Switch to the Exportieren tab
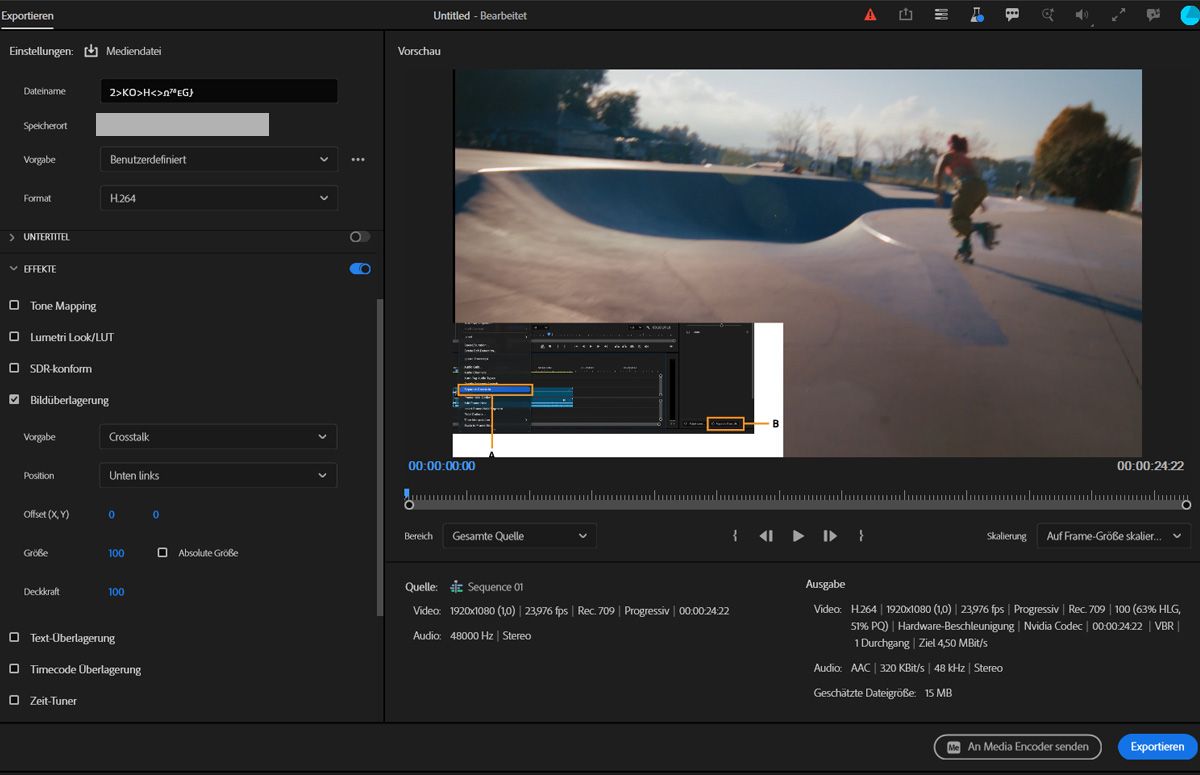1200x775 pixels. [x=28, y=16]
